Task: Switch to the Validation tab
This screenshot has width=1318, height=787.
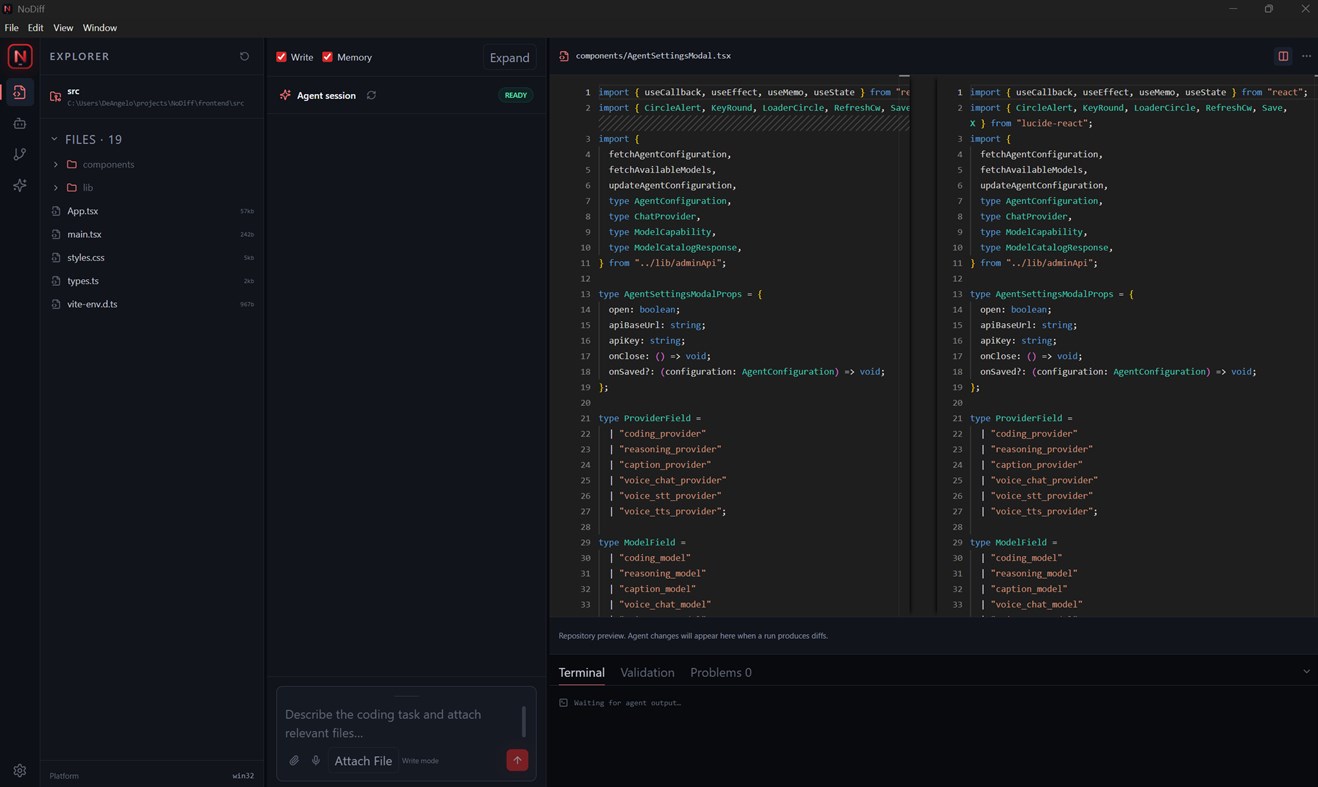Action: tap(647, 673)
